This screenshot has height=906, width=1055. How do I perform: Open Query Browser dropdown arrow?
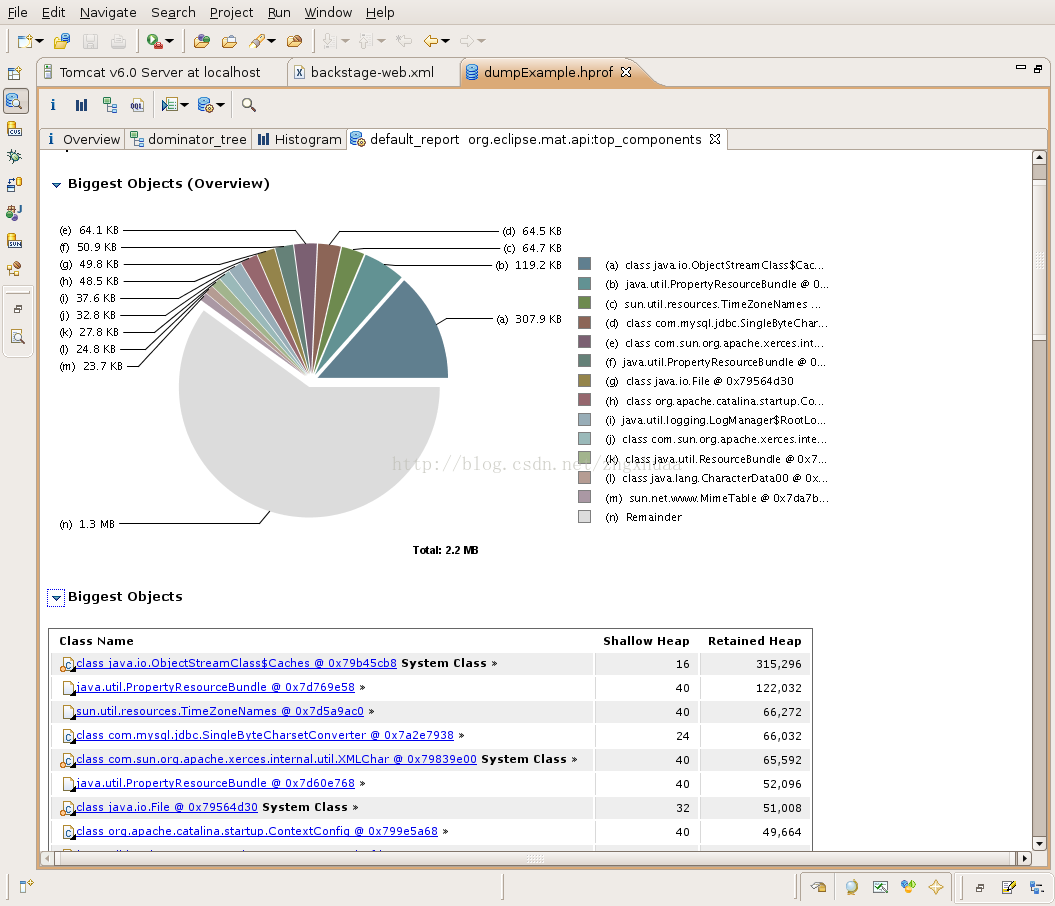(184, 106)
